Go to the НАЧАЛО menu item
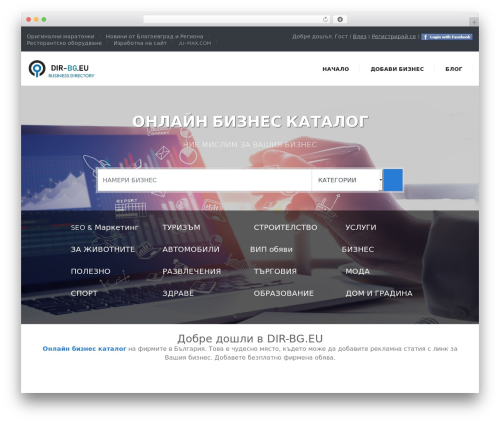This screenshot has height=423, width=500. point(336,69)
